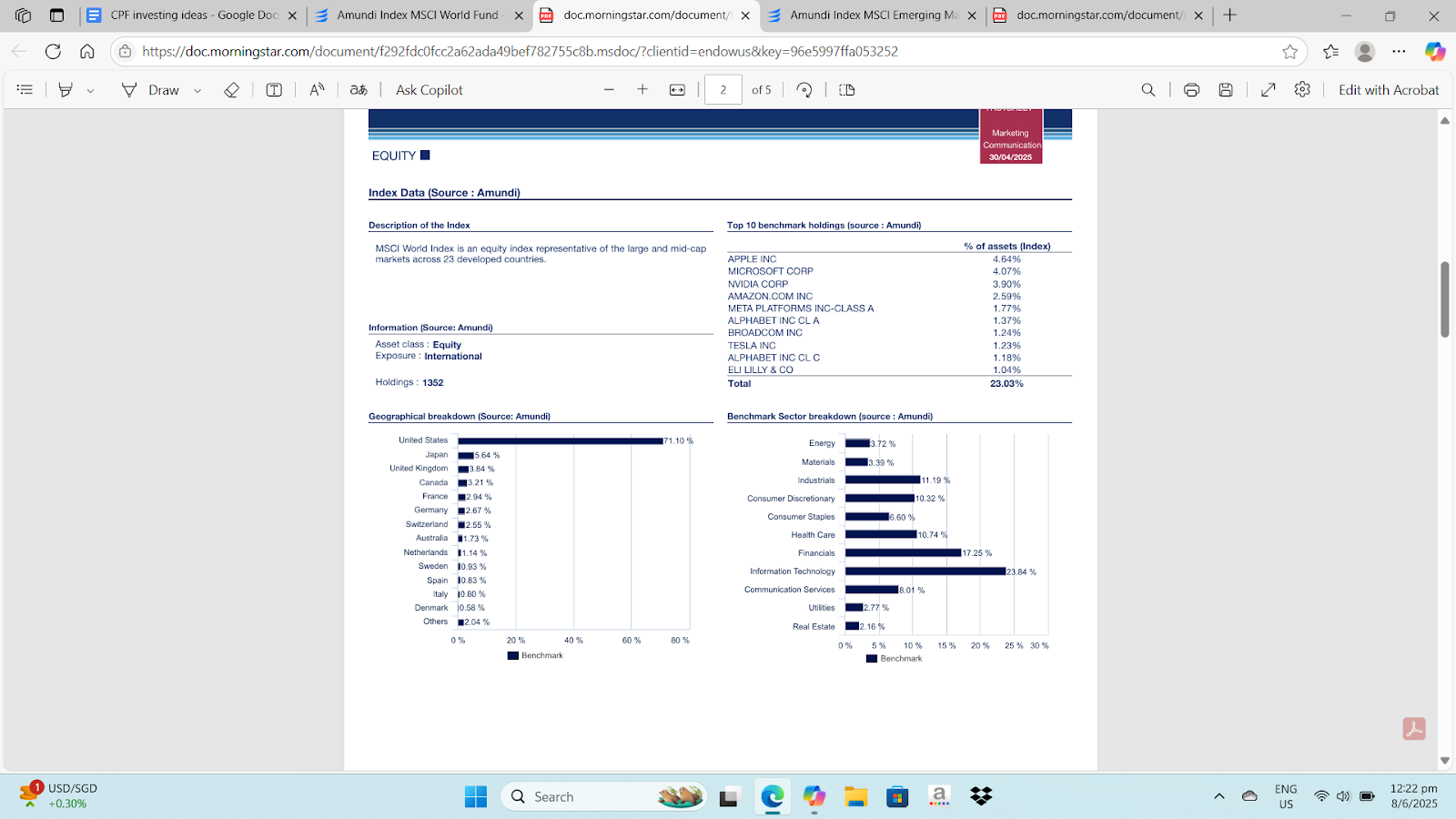Image resolution: width=1456 pixels, height=819 pixels.
Task: Add a text box to the PDF
Action: click(274, 90)
